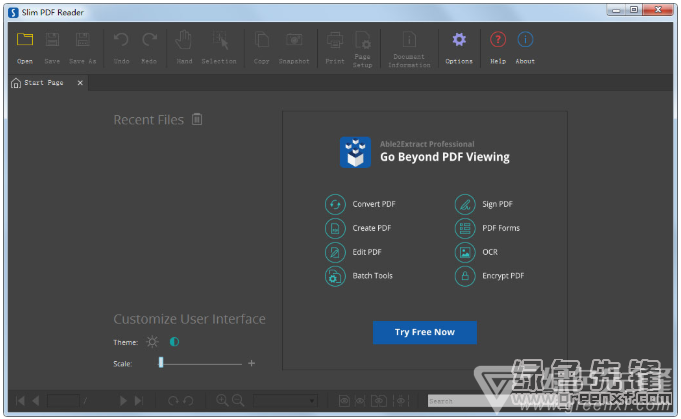Click the Print icon

(335, 40)
